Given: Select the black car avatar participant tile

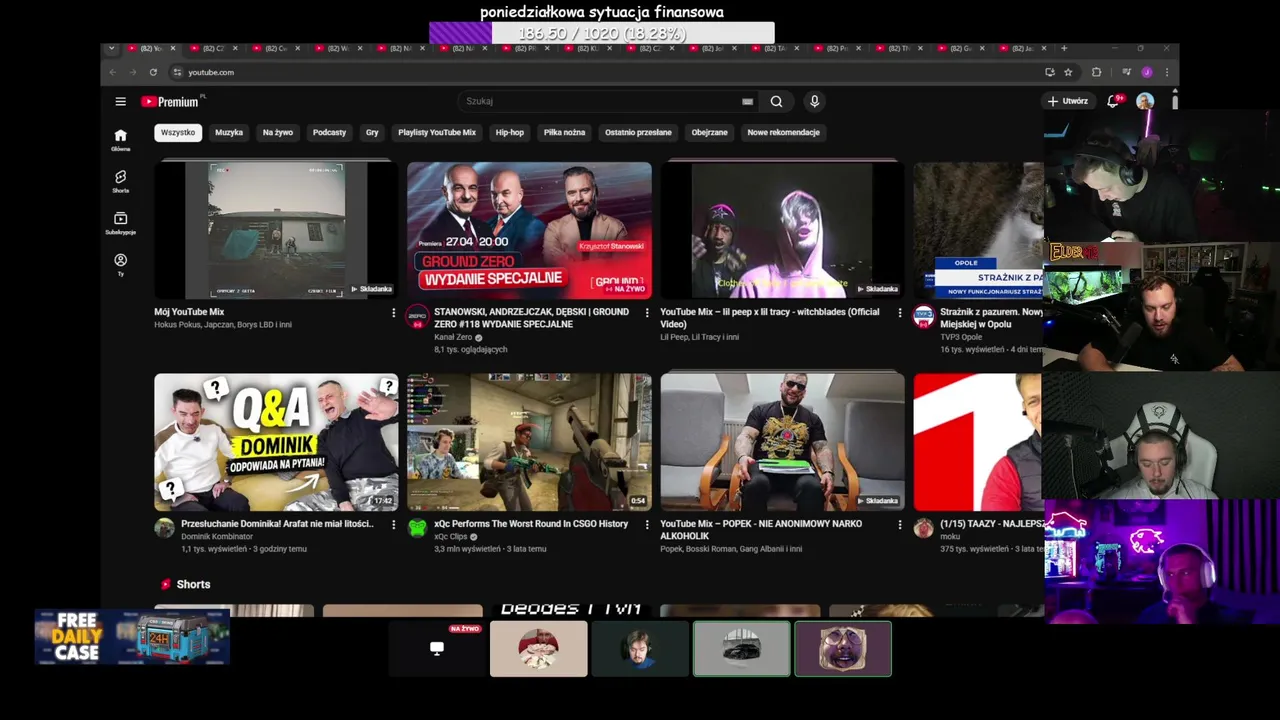Looking at the screenshot, I should coord(741,649).
